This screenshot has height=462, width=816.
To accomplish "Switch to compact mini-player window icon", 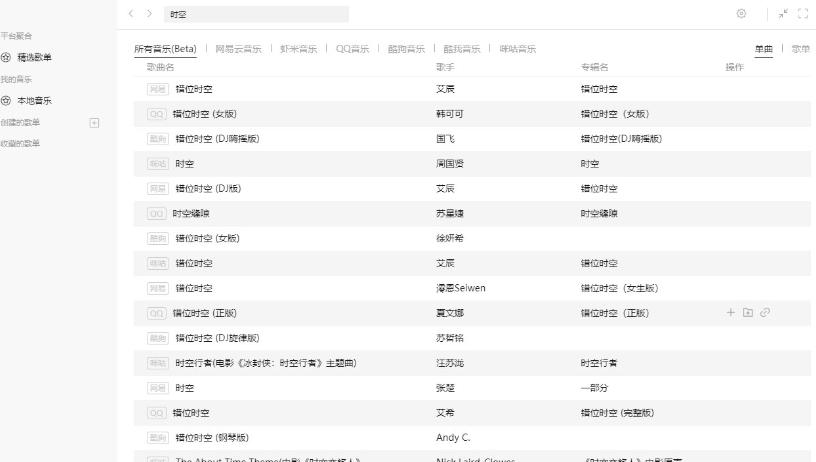I will [783, 14].
